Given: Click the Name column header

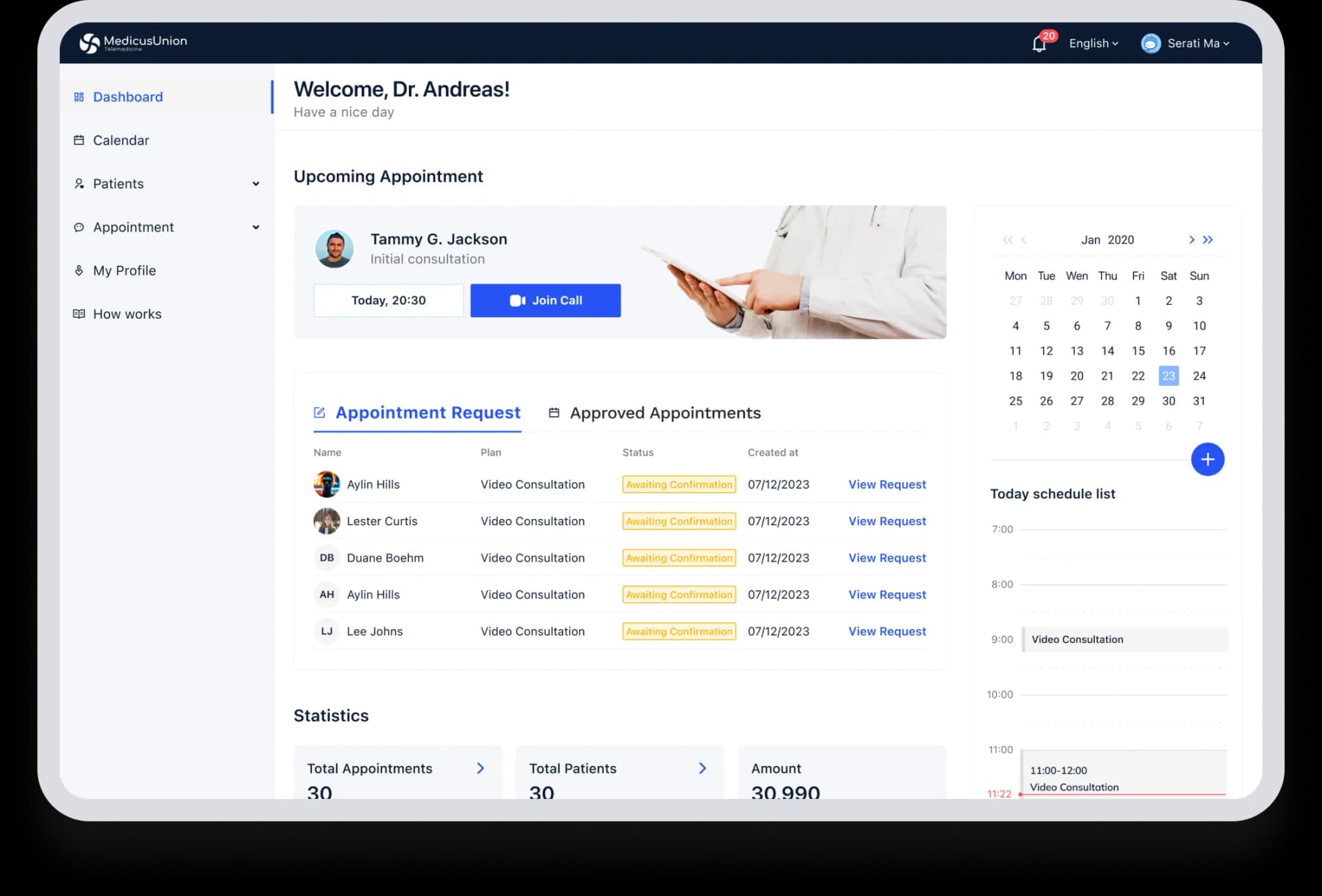Looking at the screenshot, I should 327,453.
